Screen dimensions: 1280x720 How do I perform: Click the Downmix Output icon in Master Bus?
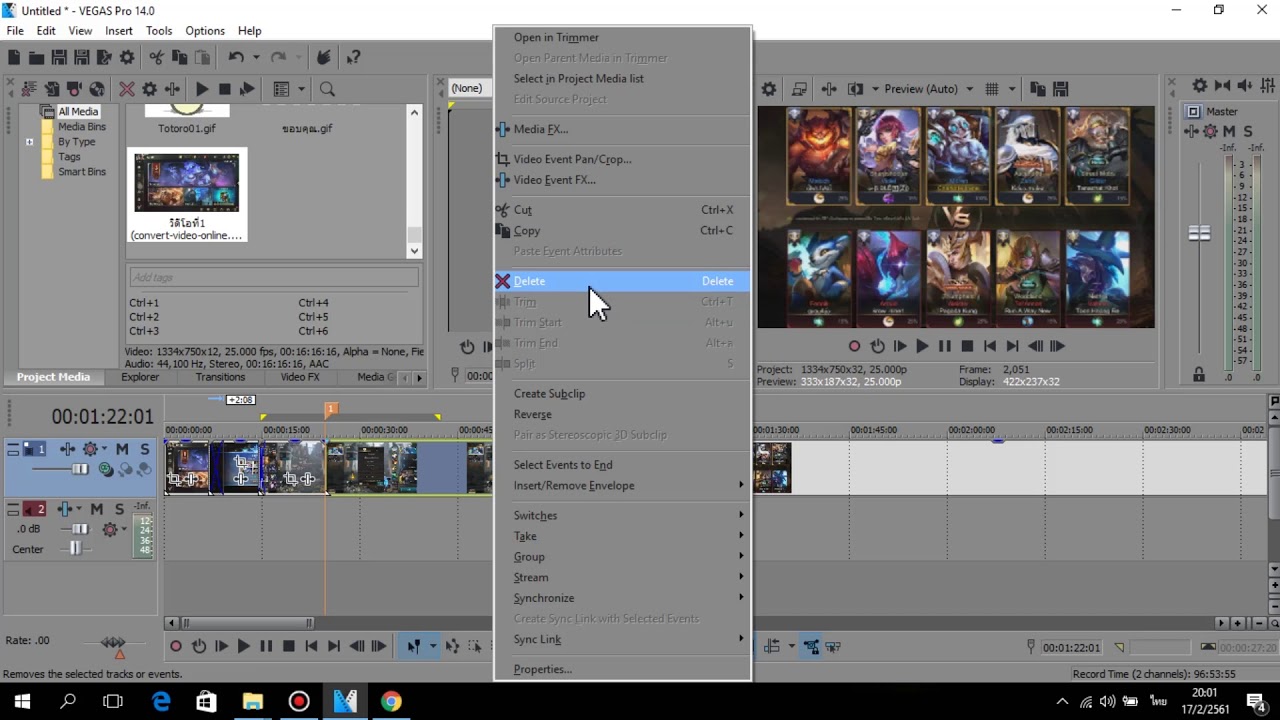1223,86
